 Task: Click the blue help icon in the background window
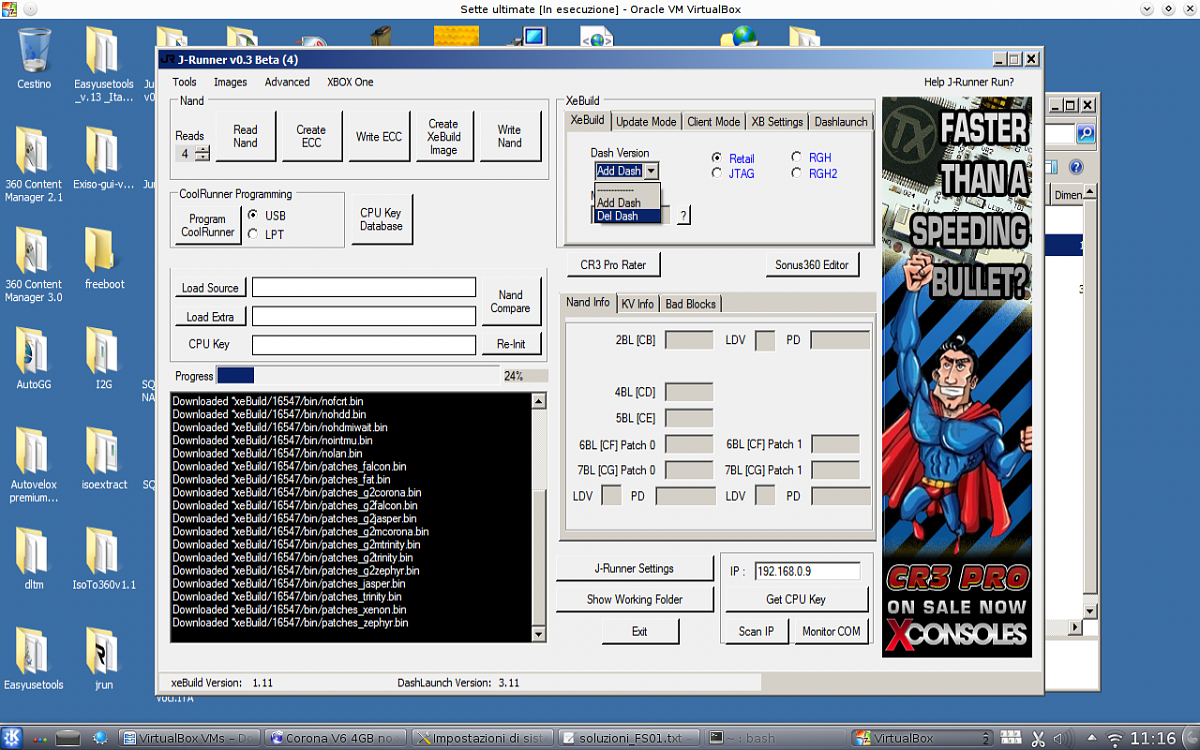(x=1076, y=167)
